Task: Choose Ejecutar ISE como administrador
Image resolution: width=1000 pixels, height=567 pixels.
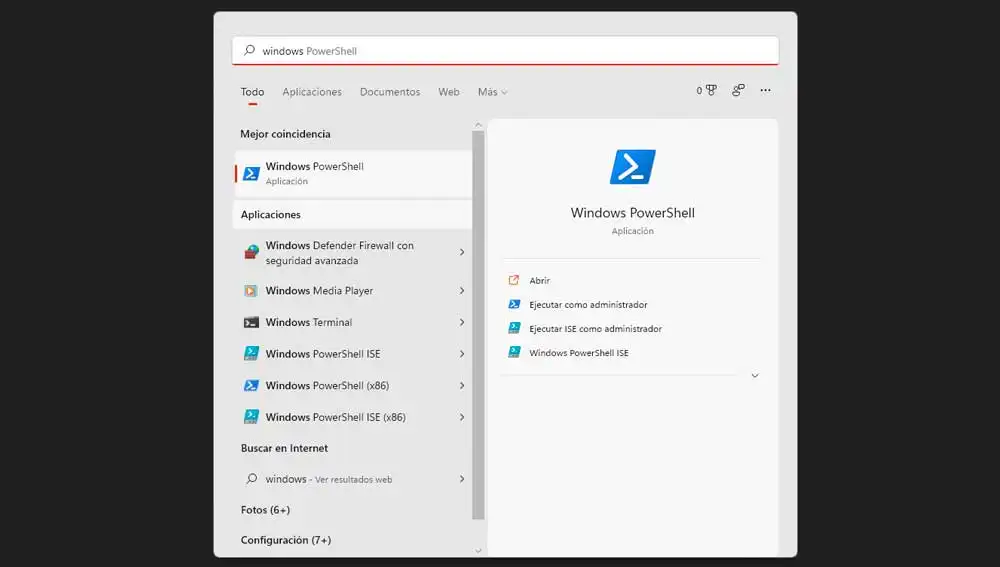Action: [x=596, y=329]
